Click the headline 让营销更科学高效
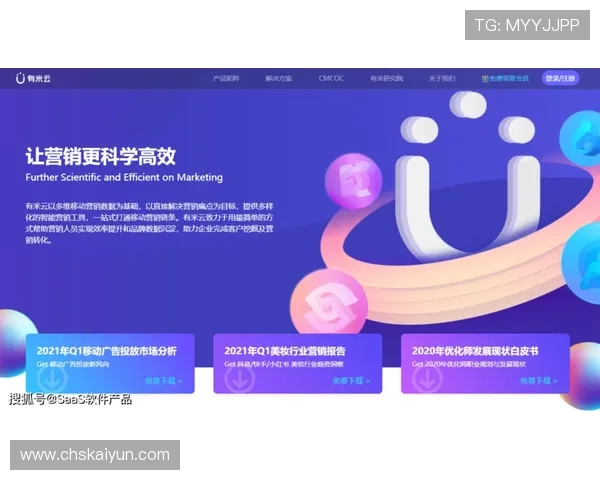This screenshot has width=600, height=480. tap(101, 156)
